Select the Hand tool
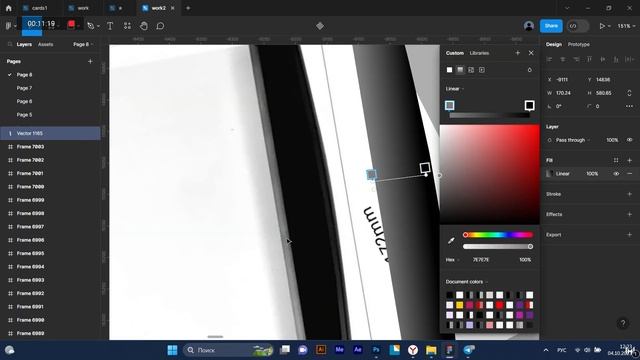 (x=144, y=26)
